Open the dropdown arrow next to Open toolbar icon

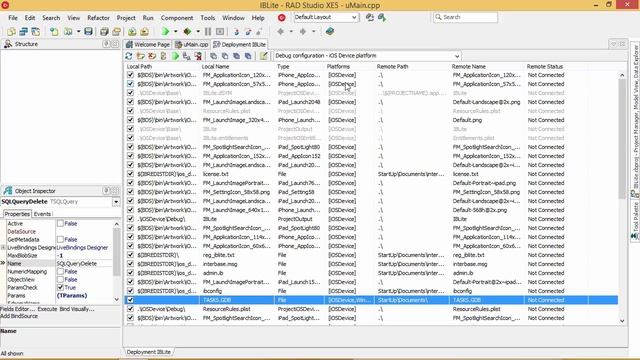[78, 31]
